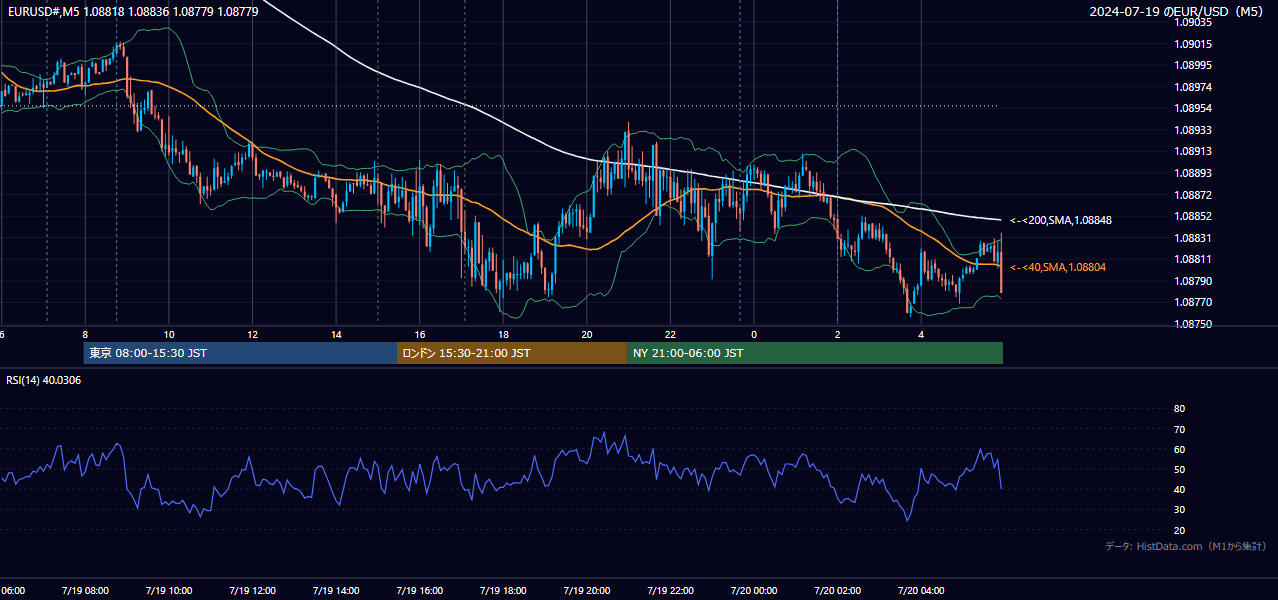Click price axis value 1.08913

pos(1192,151)
